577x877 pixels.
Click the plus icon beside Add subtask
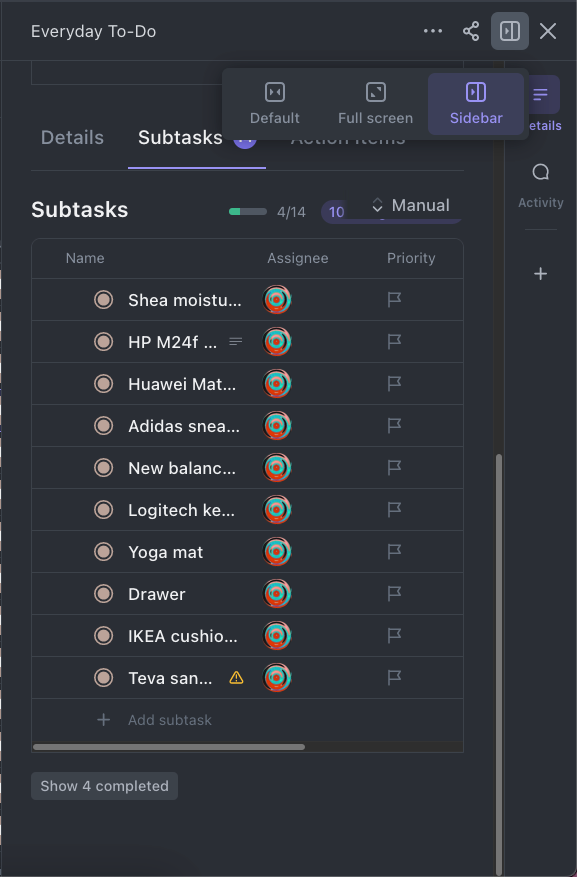coord(103,720)
